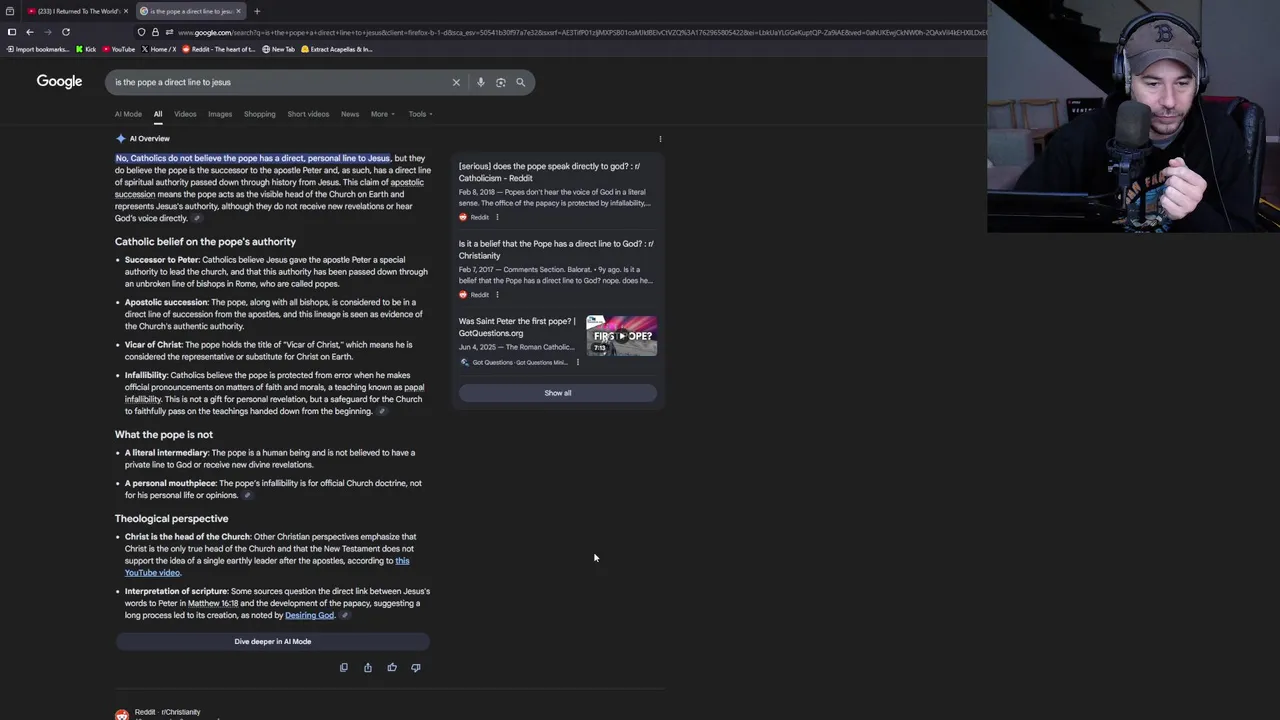Viewport: 1280px width, 720px height.
Task: Open 'Extract Acapellas & In...' bookmark
Action: click(x=337, y=49)
